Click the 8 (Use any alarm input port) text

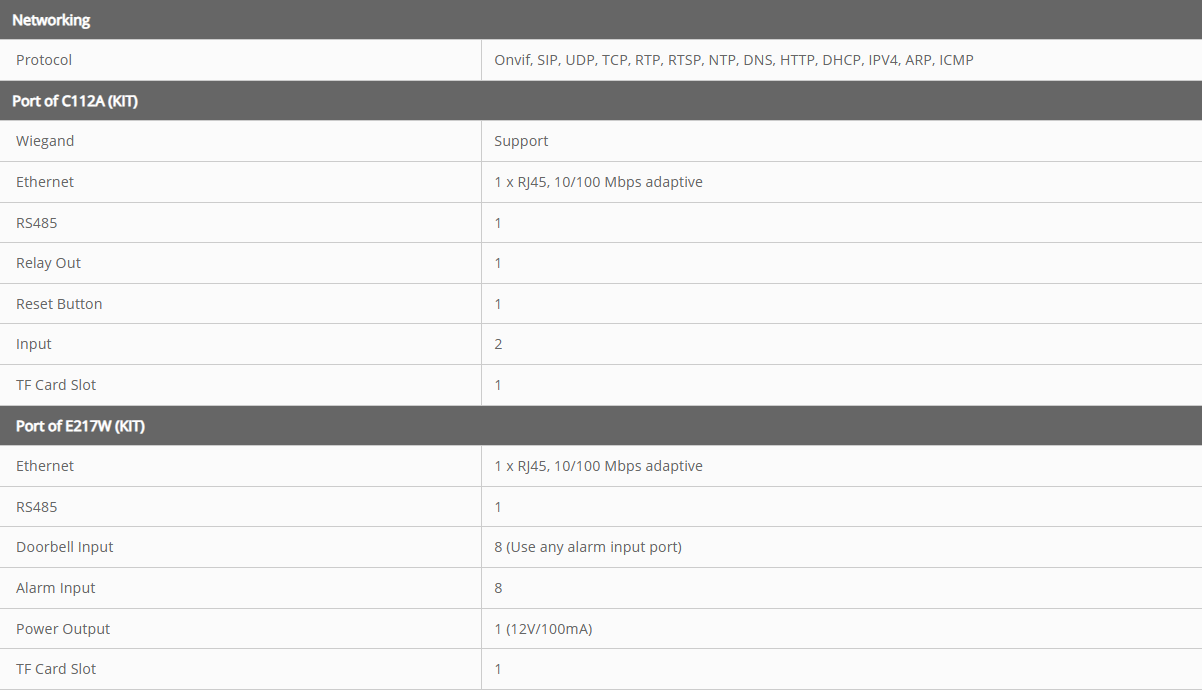[x=588, y=547]
